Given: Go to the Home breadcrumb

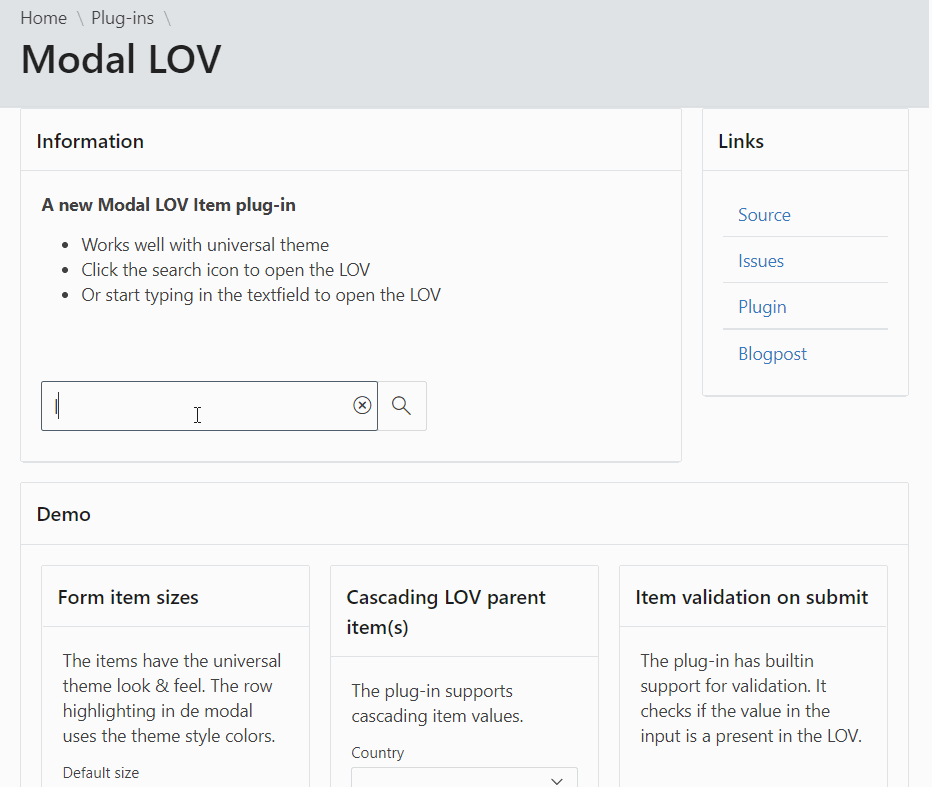Looking at the screenshot, I should [x=43, y=18].
